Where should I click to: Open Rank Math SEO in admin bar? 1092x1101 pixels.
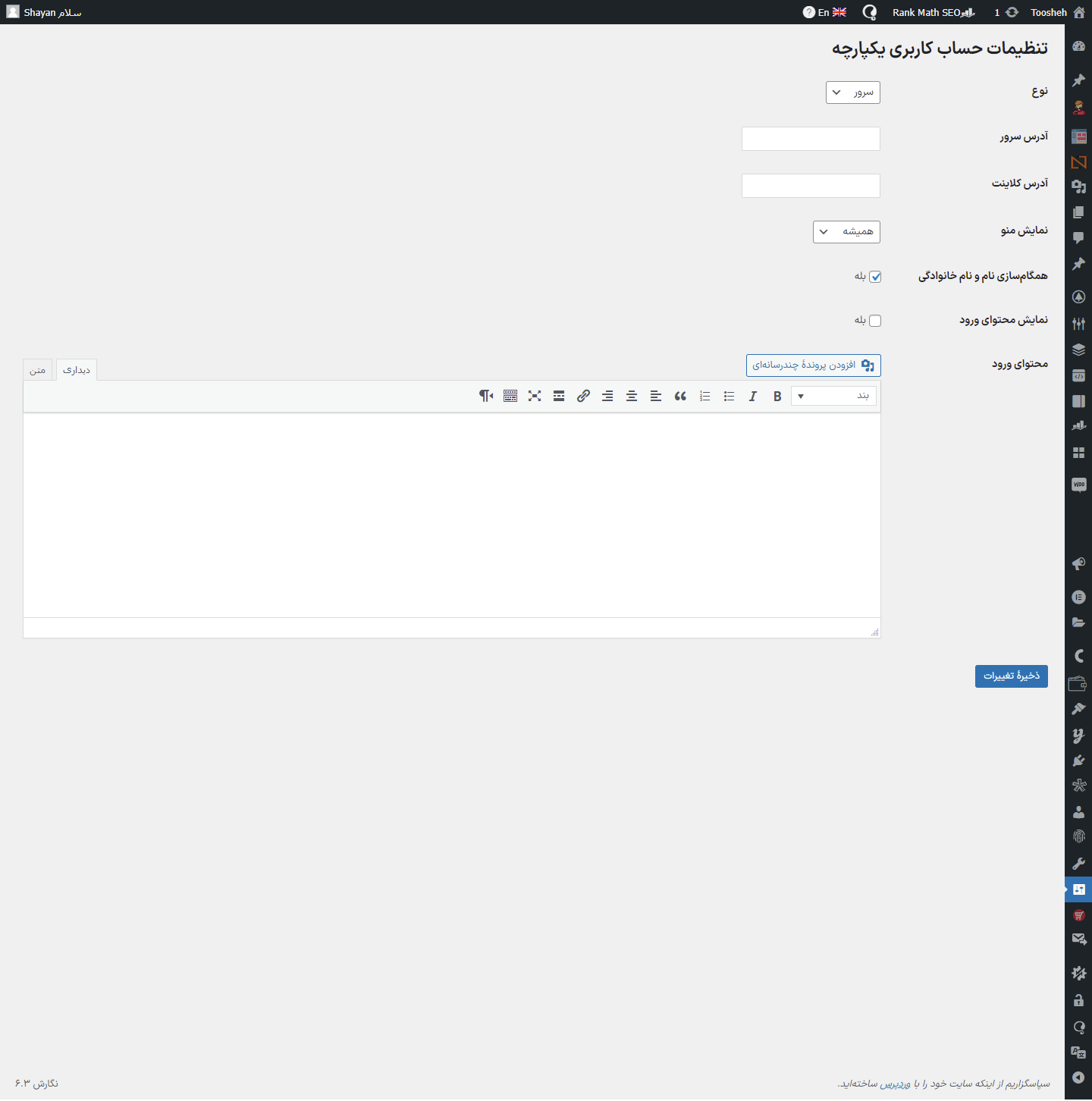click(x=934, y=12)
